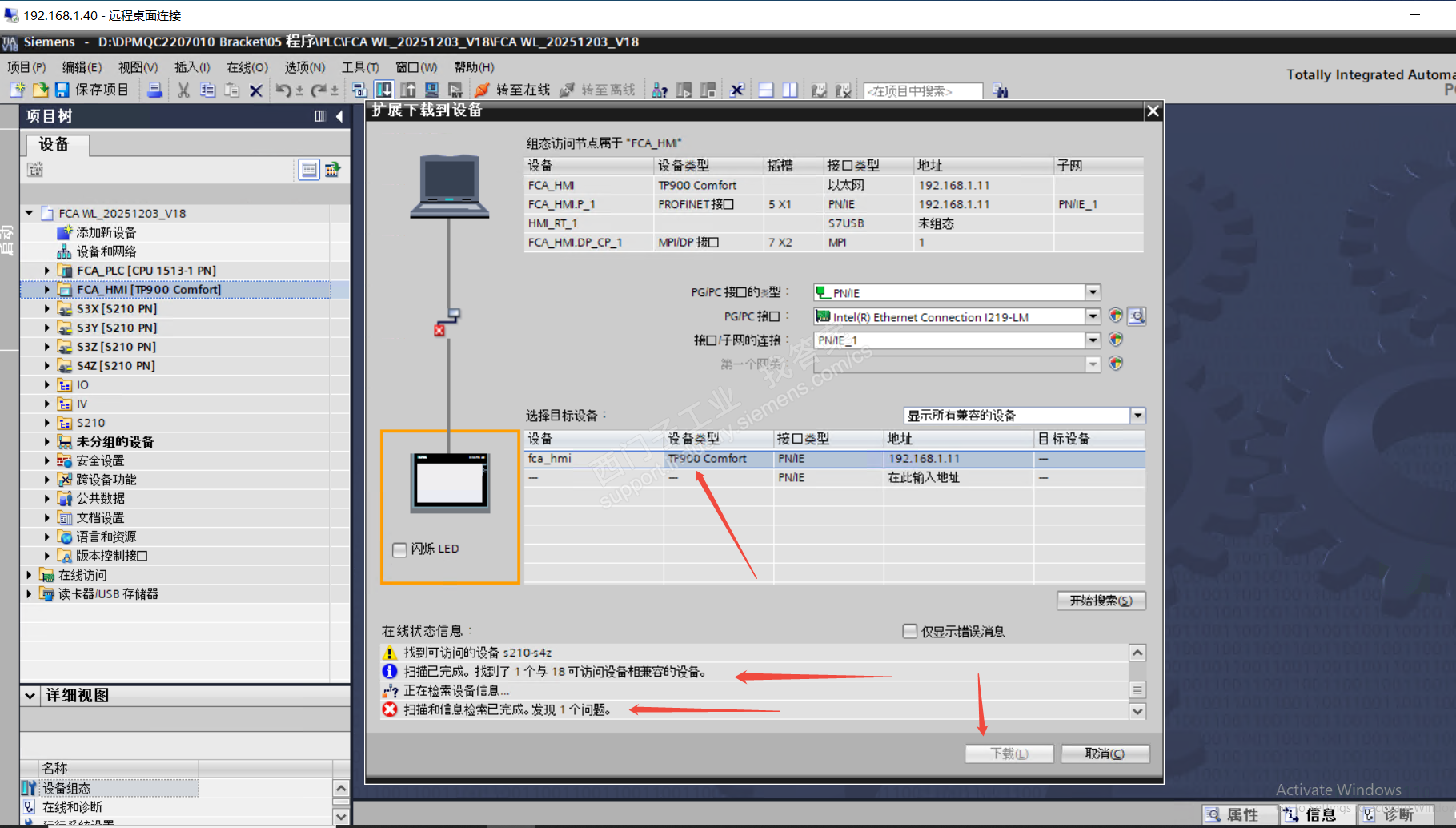Click the open project toolbar icon
1456x828 pixels.
pos(40,90)
